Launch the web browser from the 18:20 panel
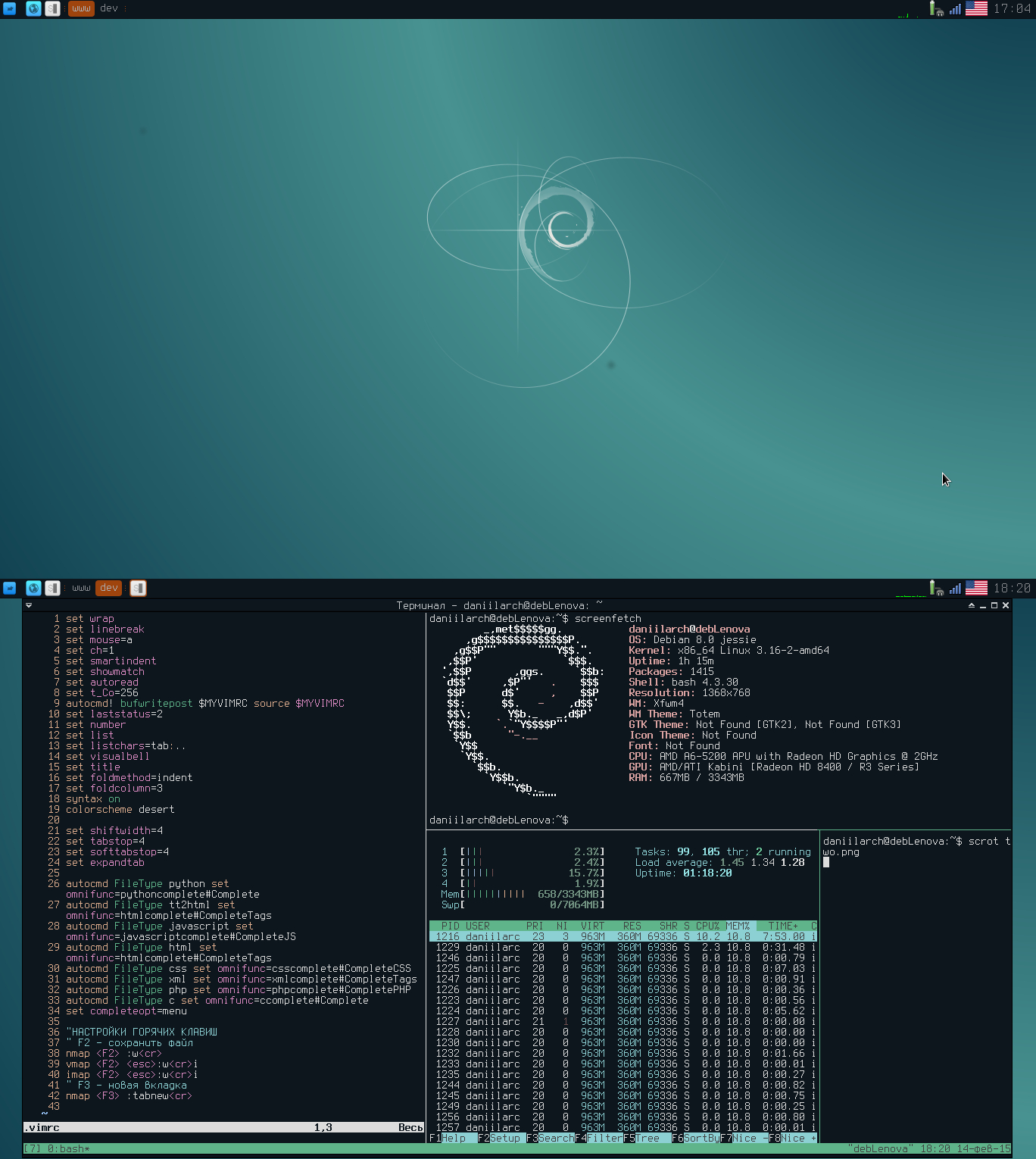 tap(33, 588)
